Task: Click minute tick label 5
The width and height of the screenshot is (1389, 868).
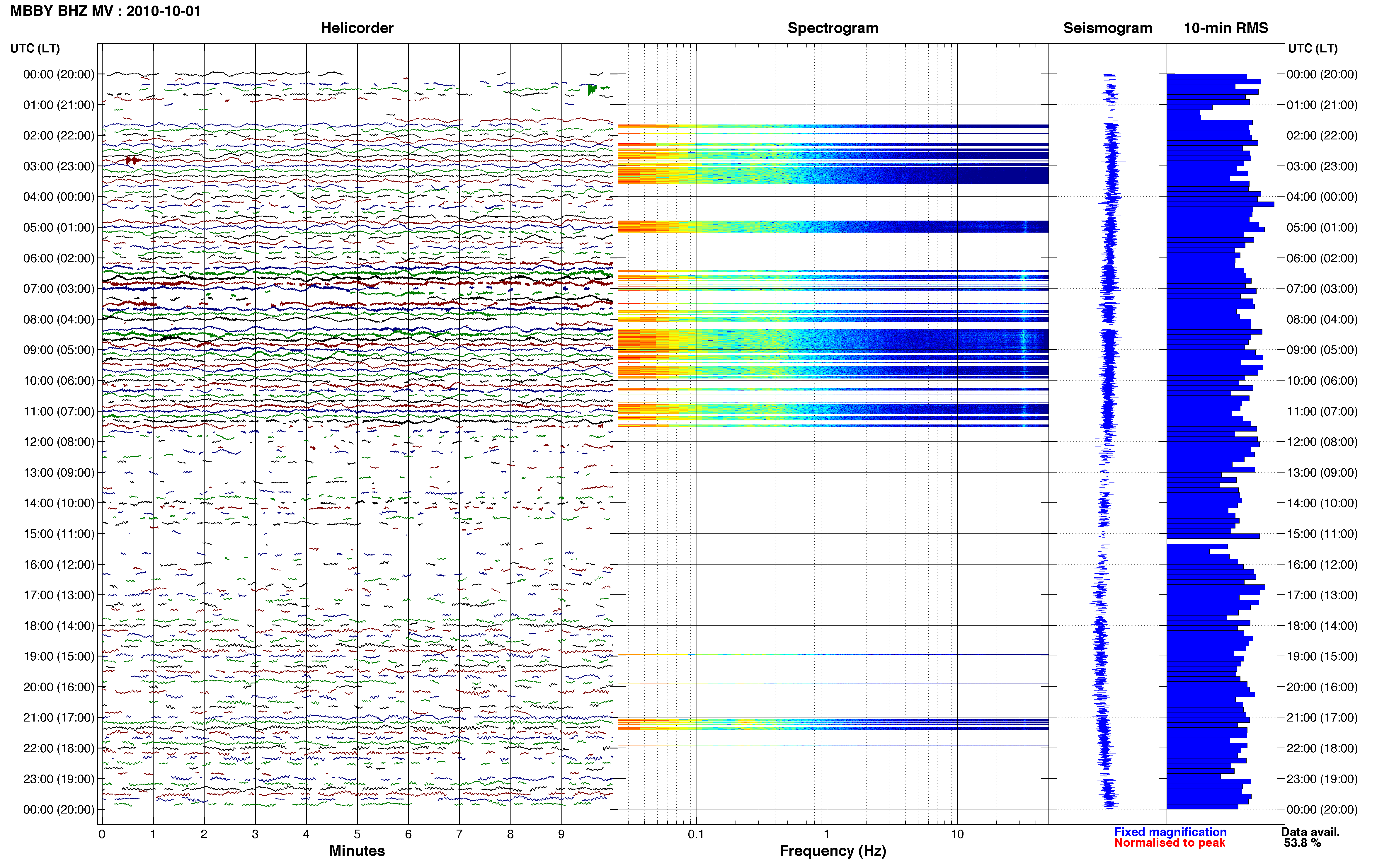Action: coord(357,834)
